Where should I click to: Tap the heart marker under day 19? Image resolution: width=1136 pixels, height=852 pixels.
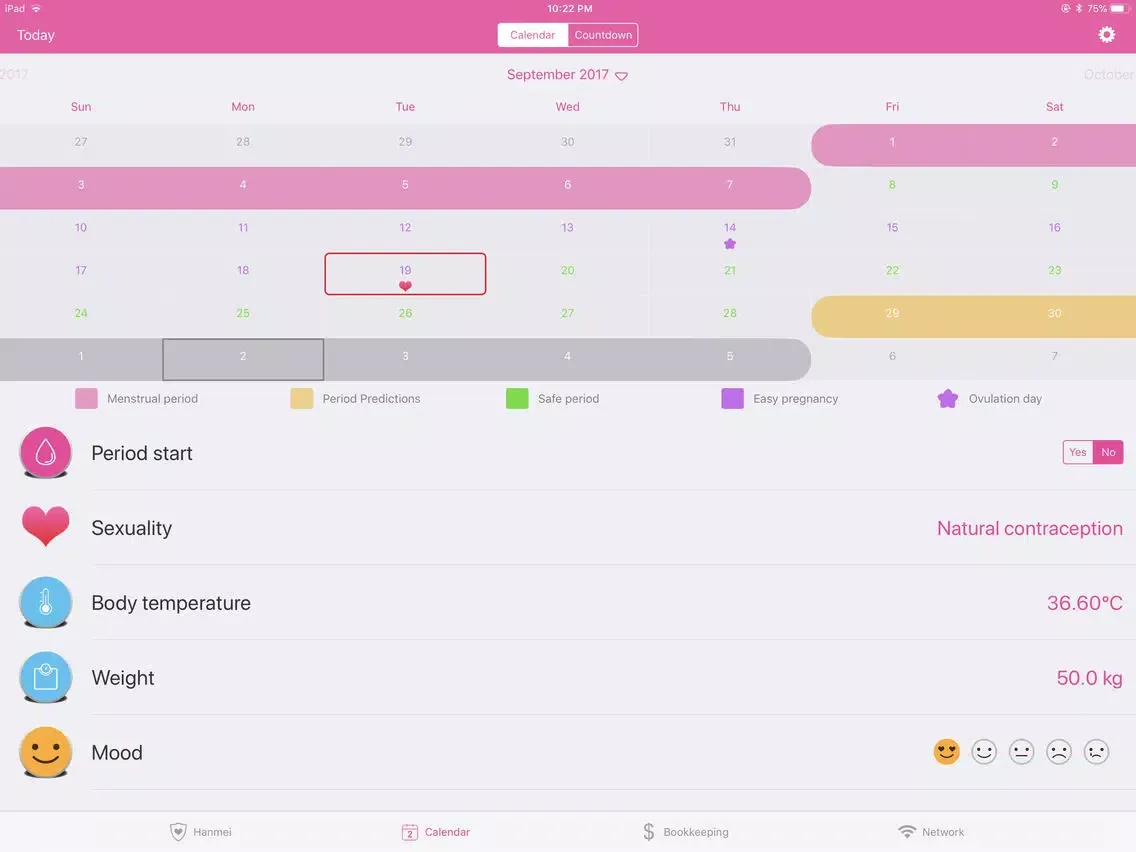(x=405, y=286)
